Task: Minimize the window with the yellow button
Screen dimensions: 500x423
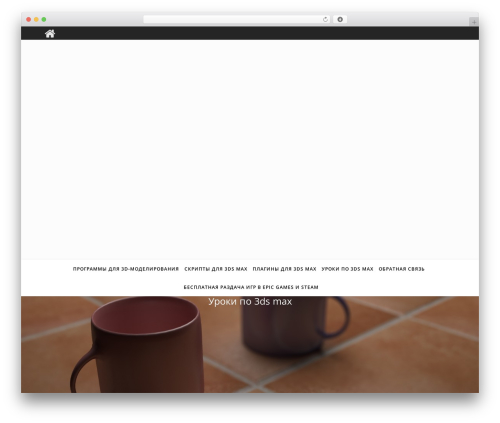Action: point(36,19)
